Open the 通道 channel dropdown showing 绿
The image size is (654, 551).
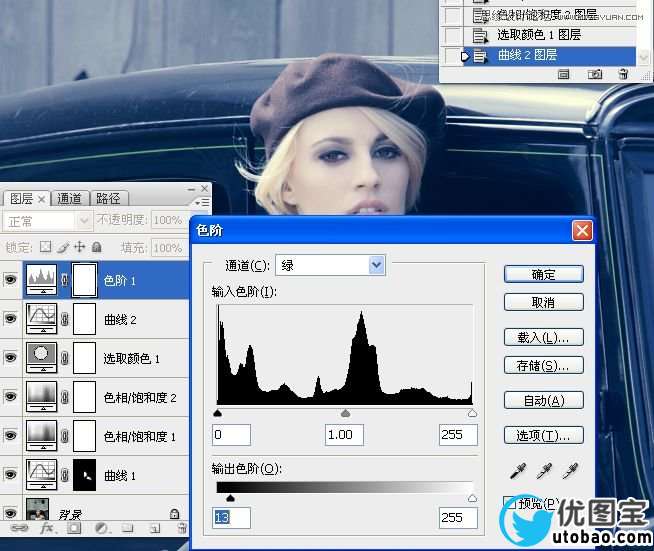376,265
